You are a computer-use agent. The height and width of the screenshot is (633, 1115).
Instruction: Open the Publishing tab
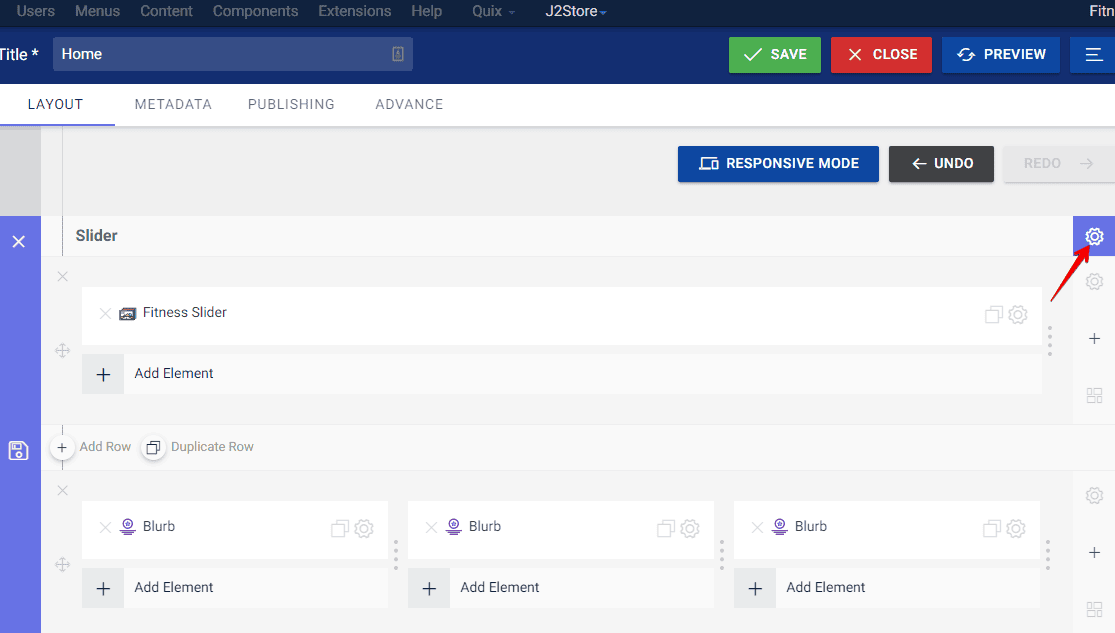(x=291, y=104)
